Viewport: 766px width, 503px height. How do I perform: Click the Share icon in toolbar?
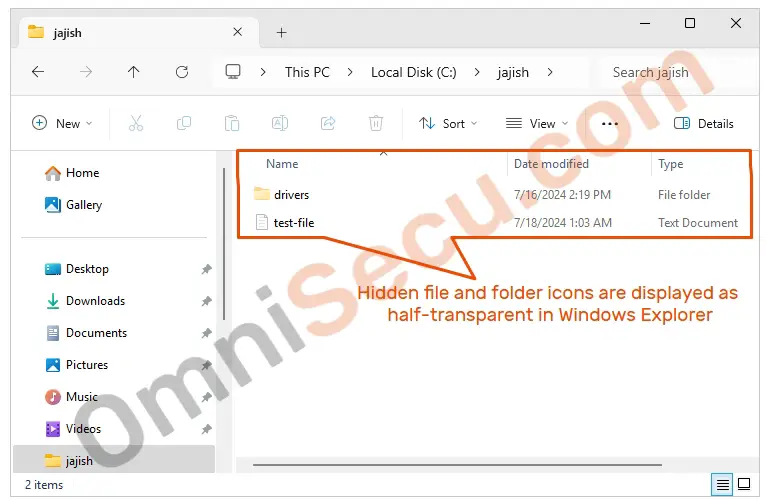point(328,123)
